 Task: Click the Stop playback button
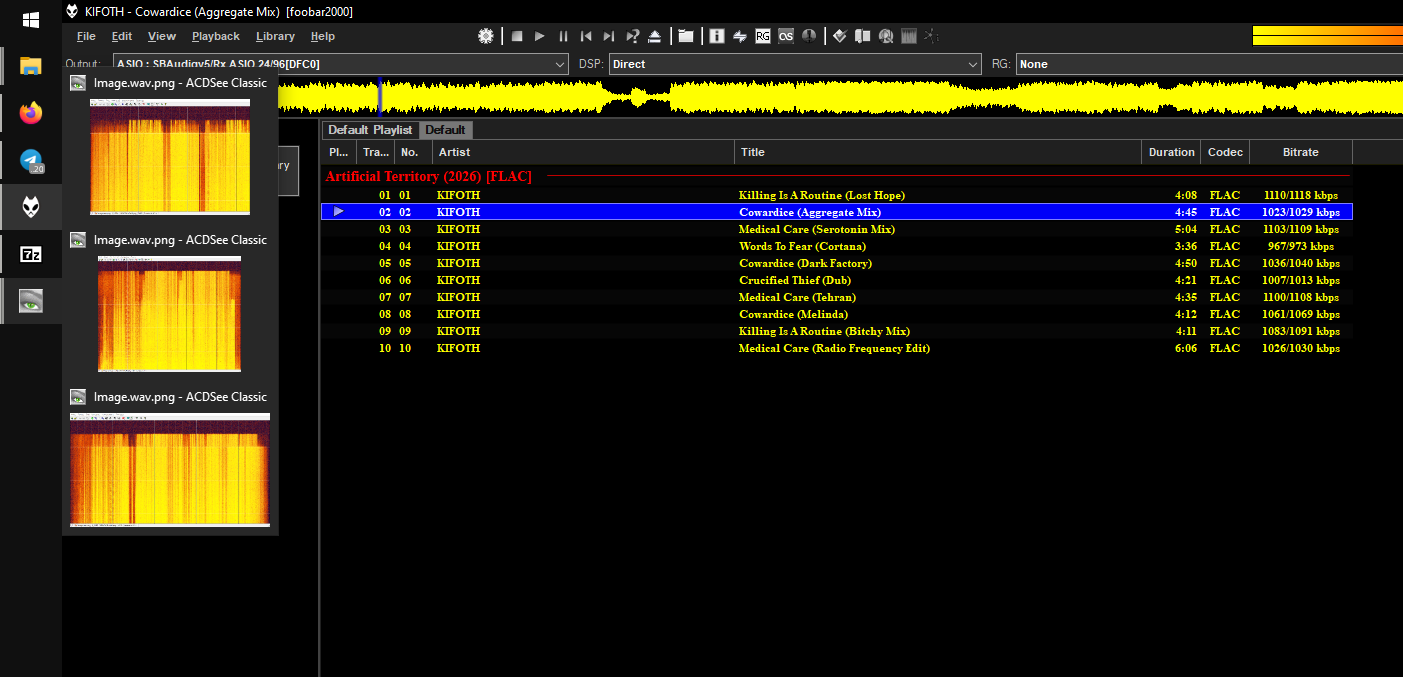517,36
